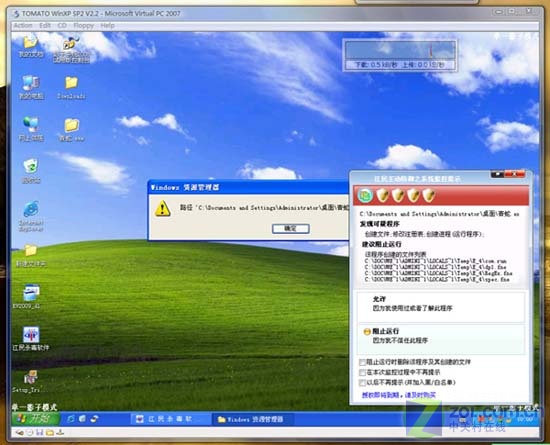Open the CD menu in Virtual PC
The height and width of the screenshot is (445, 550).
pyautogui.click(x=62, y=26)
